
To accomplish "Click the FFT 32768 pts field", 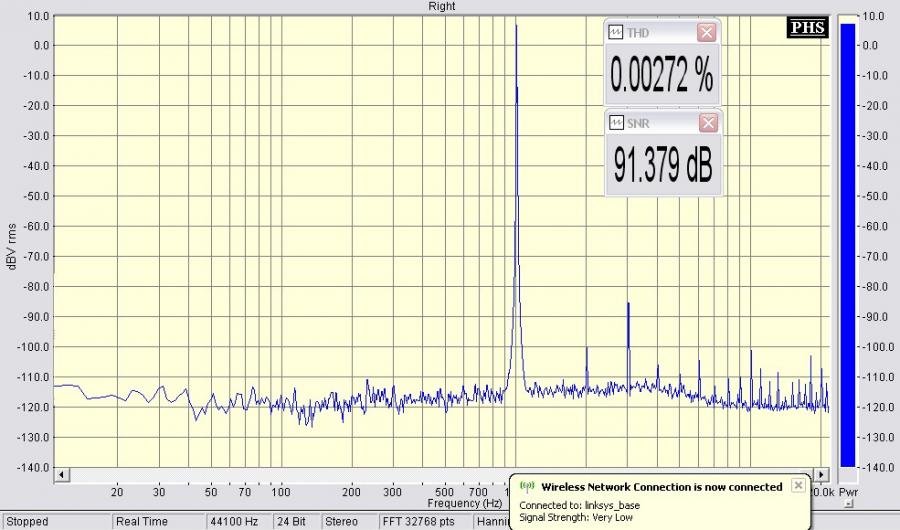I will tap(418, 522).
